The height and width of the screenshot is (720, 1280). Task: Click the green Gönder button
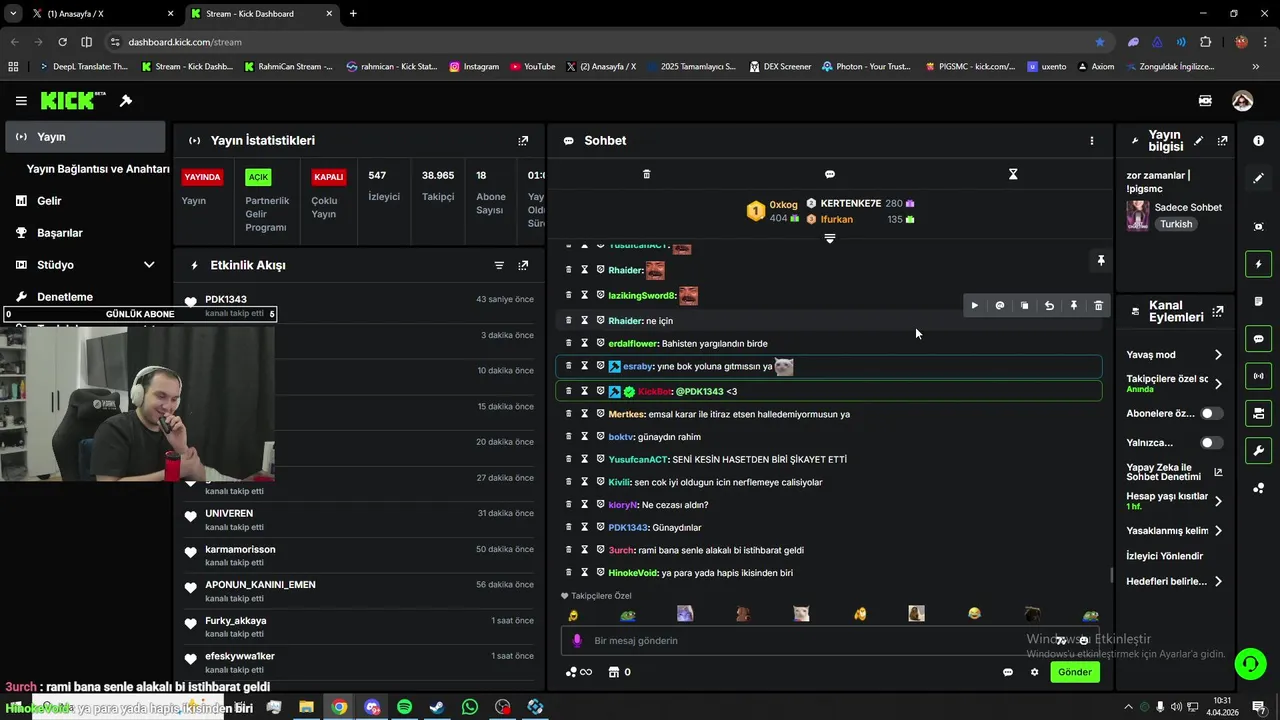coord(1075,672)
